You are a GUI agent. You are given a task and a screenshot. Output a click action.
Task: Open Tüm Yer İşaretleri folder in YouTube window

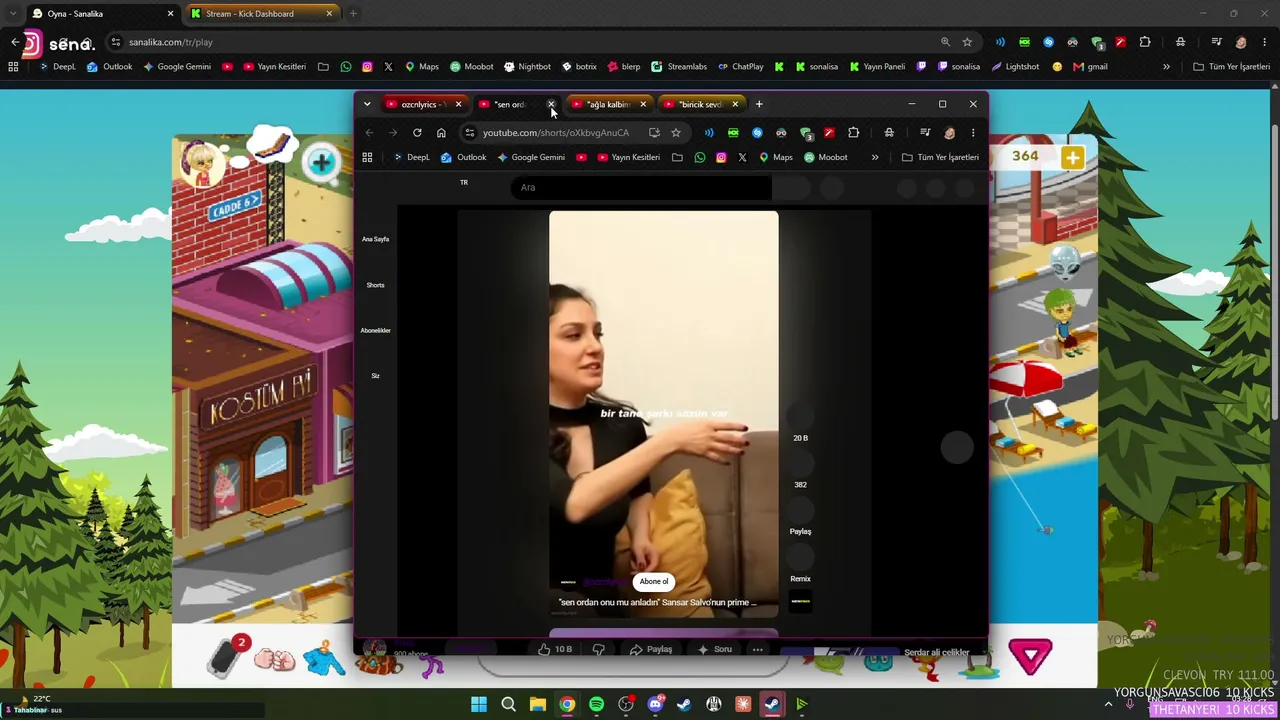coord(940,157)
